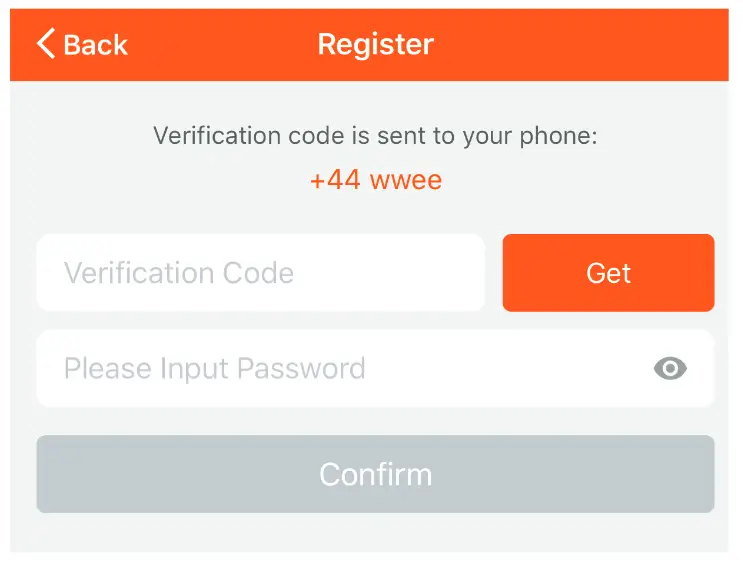Show the password using the eye toggle

670,369
